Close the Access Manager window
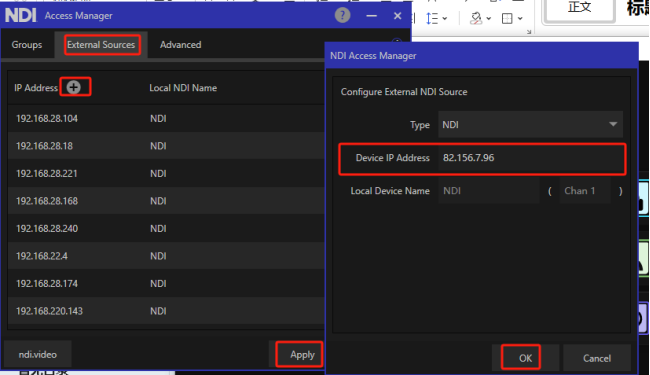The width and height of the screenshot is (650, 375). point(398,16)
